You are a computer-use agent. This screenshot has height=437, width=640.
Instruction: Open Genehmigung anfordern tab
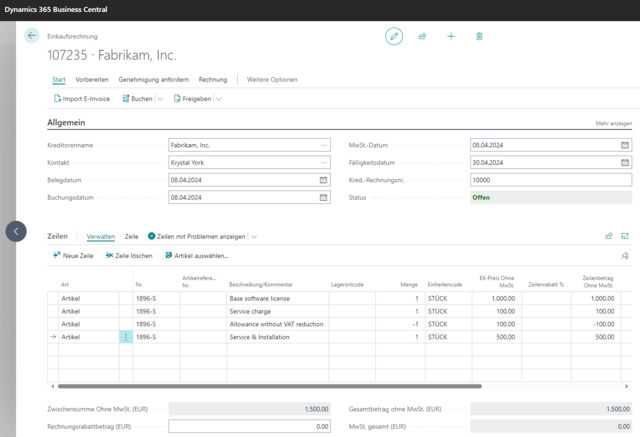tap(153, 80)
